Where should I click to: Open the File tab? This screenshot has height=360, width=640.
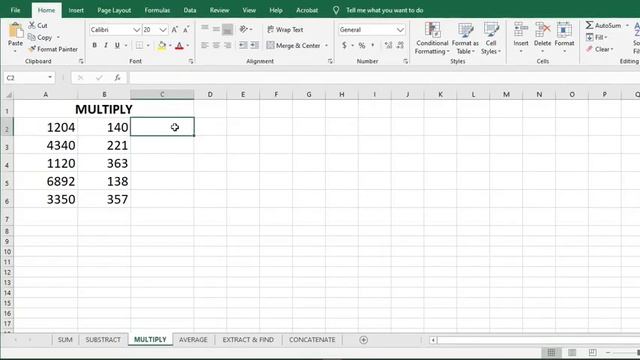pos(16,10)
